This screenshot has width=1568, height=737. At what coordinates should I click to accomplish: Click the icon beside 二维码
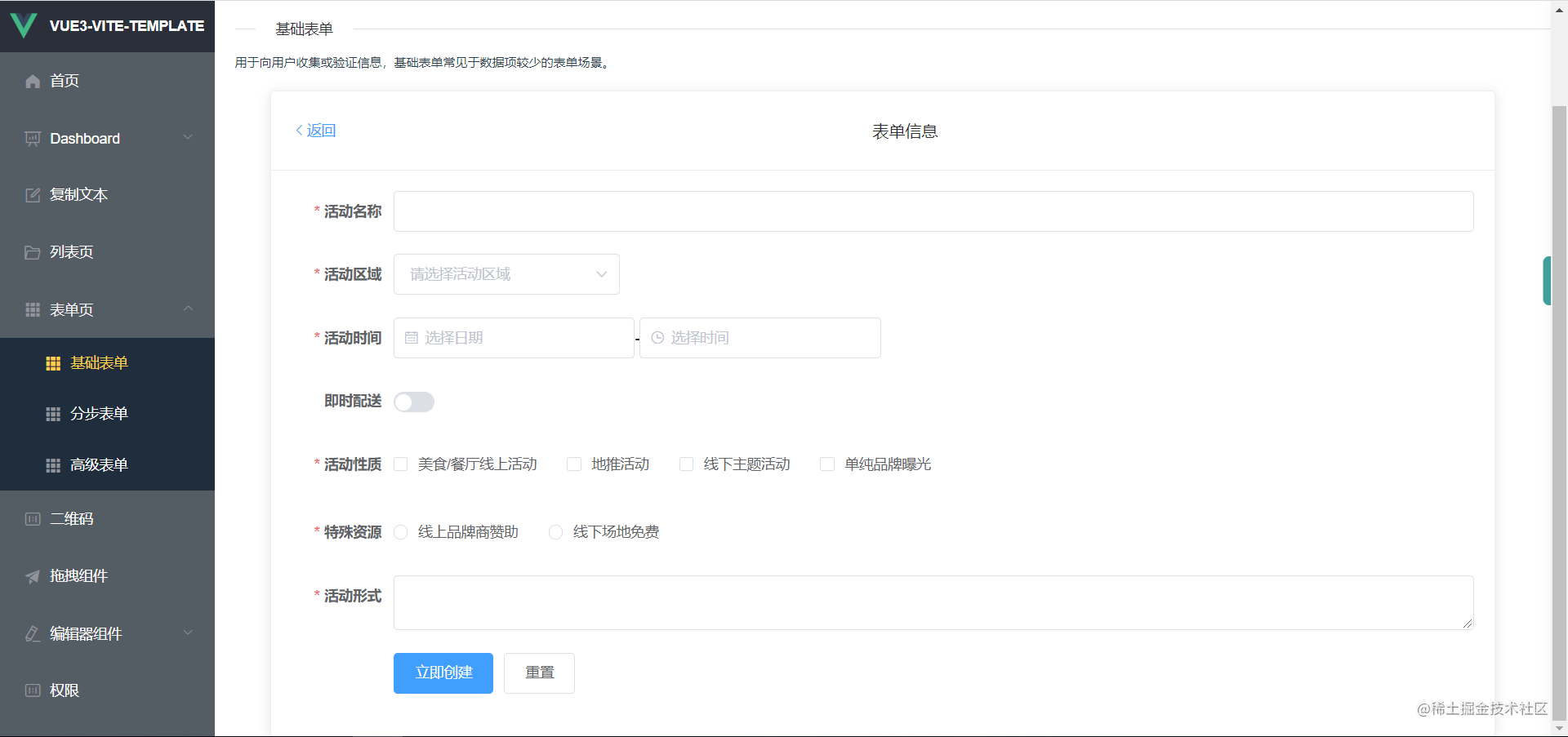(x=33, y=519)
